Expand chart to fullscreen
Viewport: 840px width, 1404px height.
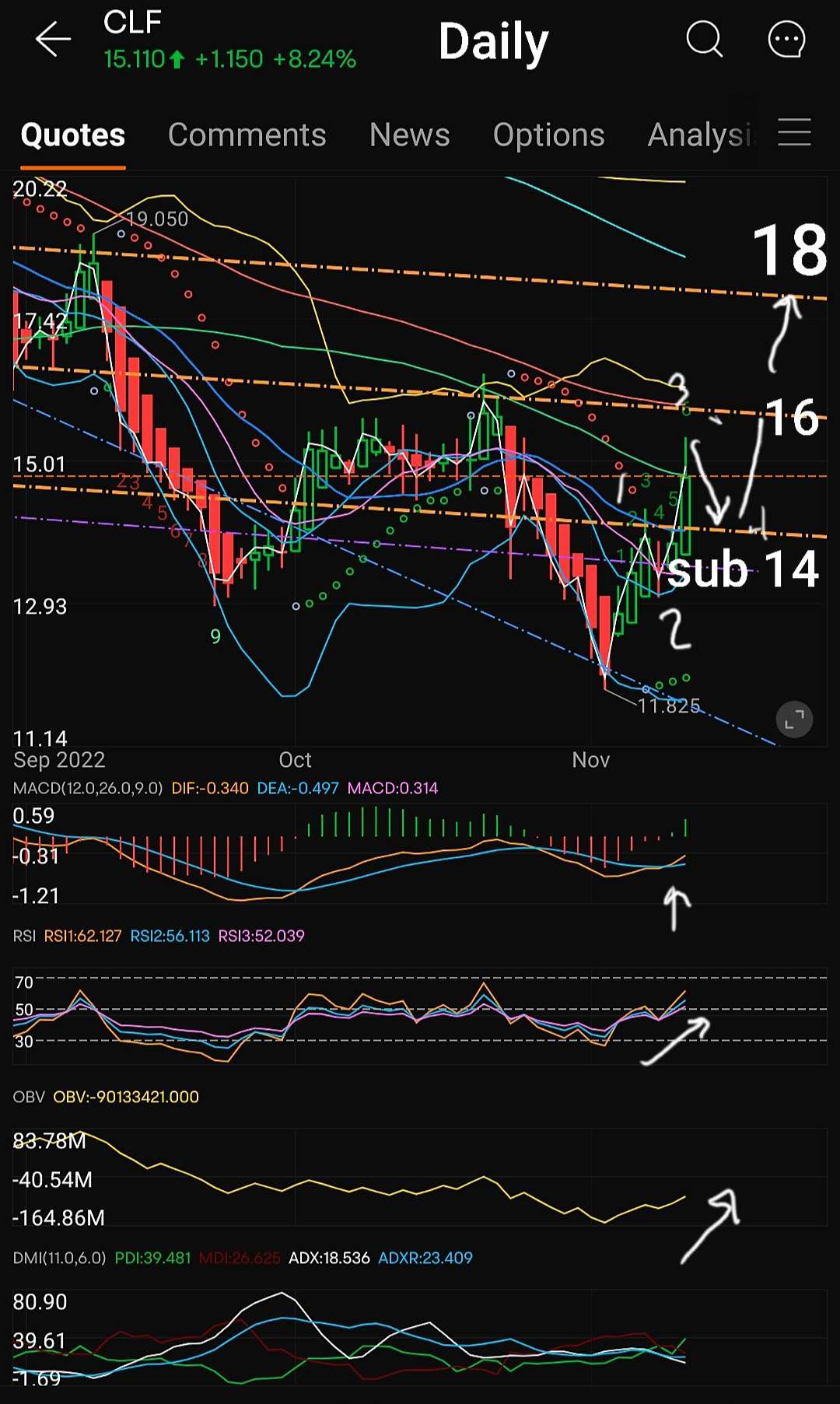tap(794, 720)
